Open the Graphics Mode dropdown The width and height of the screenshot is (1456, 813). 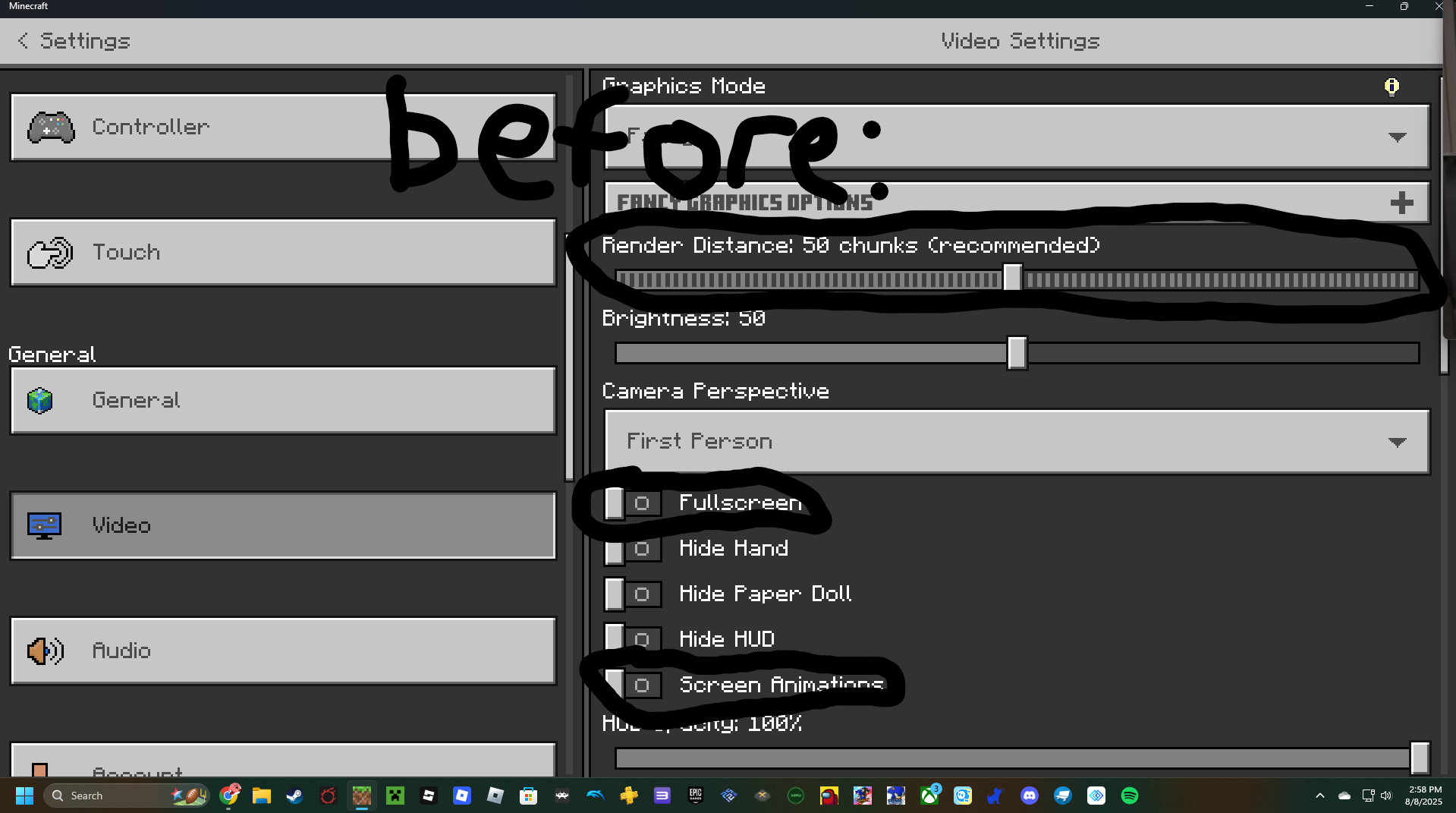pos(1017,137)
